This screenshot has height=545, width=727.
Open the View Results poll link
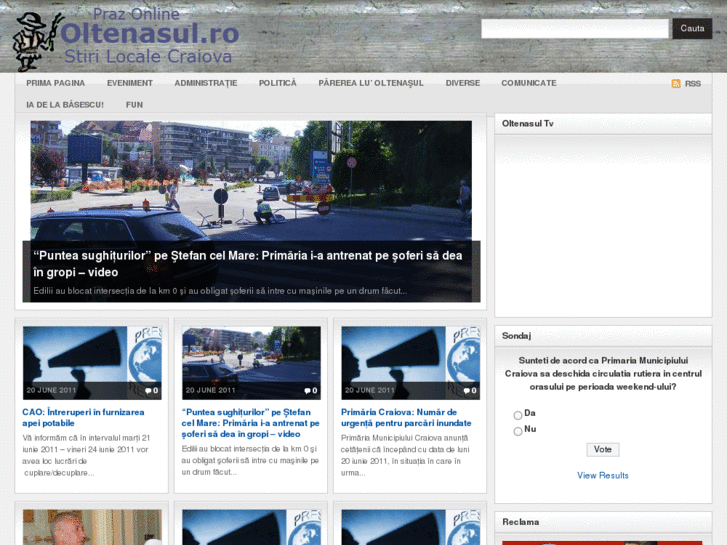click(x=602, y=475)
